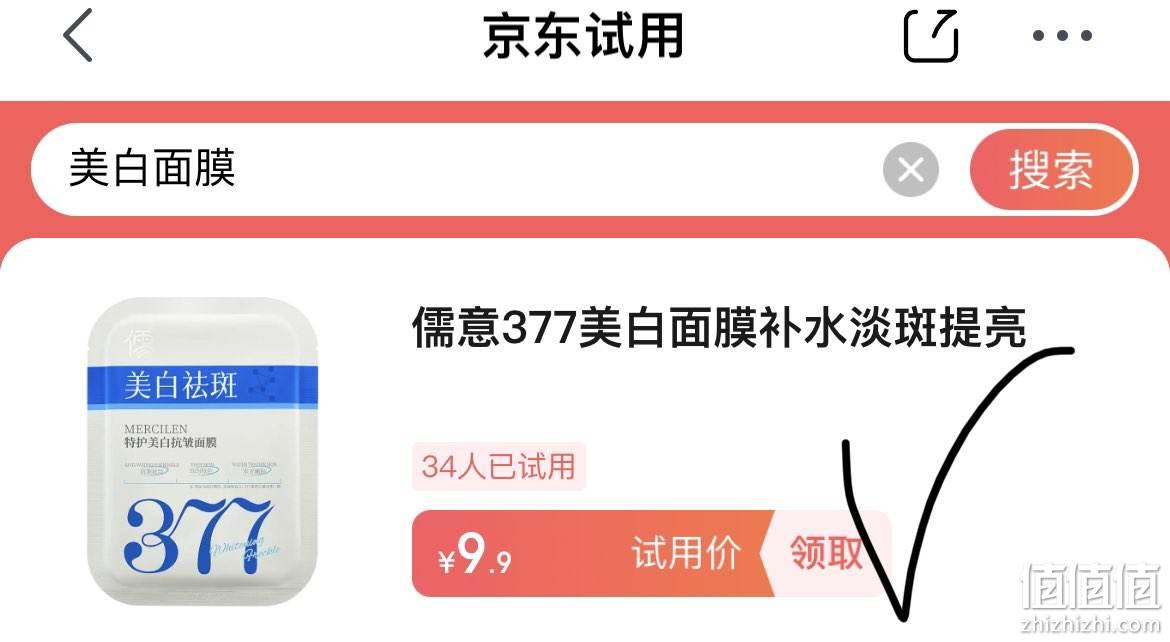The height and width of the screenshot is (642, 1170).
Task: Tap the 试用价 label in price bar
Action: tap(686, 553)
